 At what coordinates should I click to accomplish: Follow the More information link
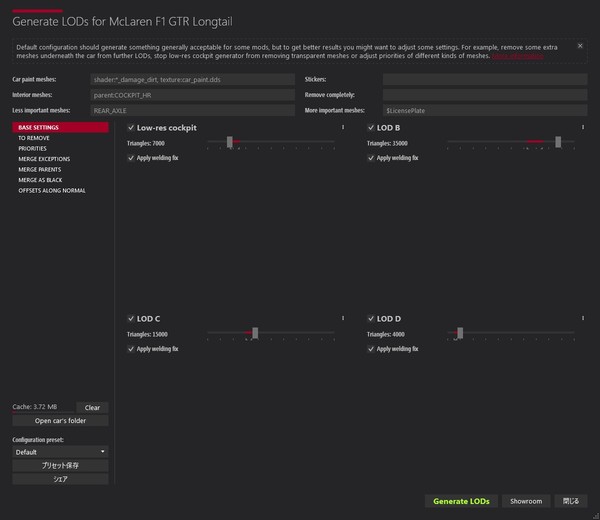pos(517,56)
